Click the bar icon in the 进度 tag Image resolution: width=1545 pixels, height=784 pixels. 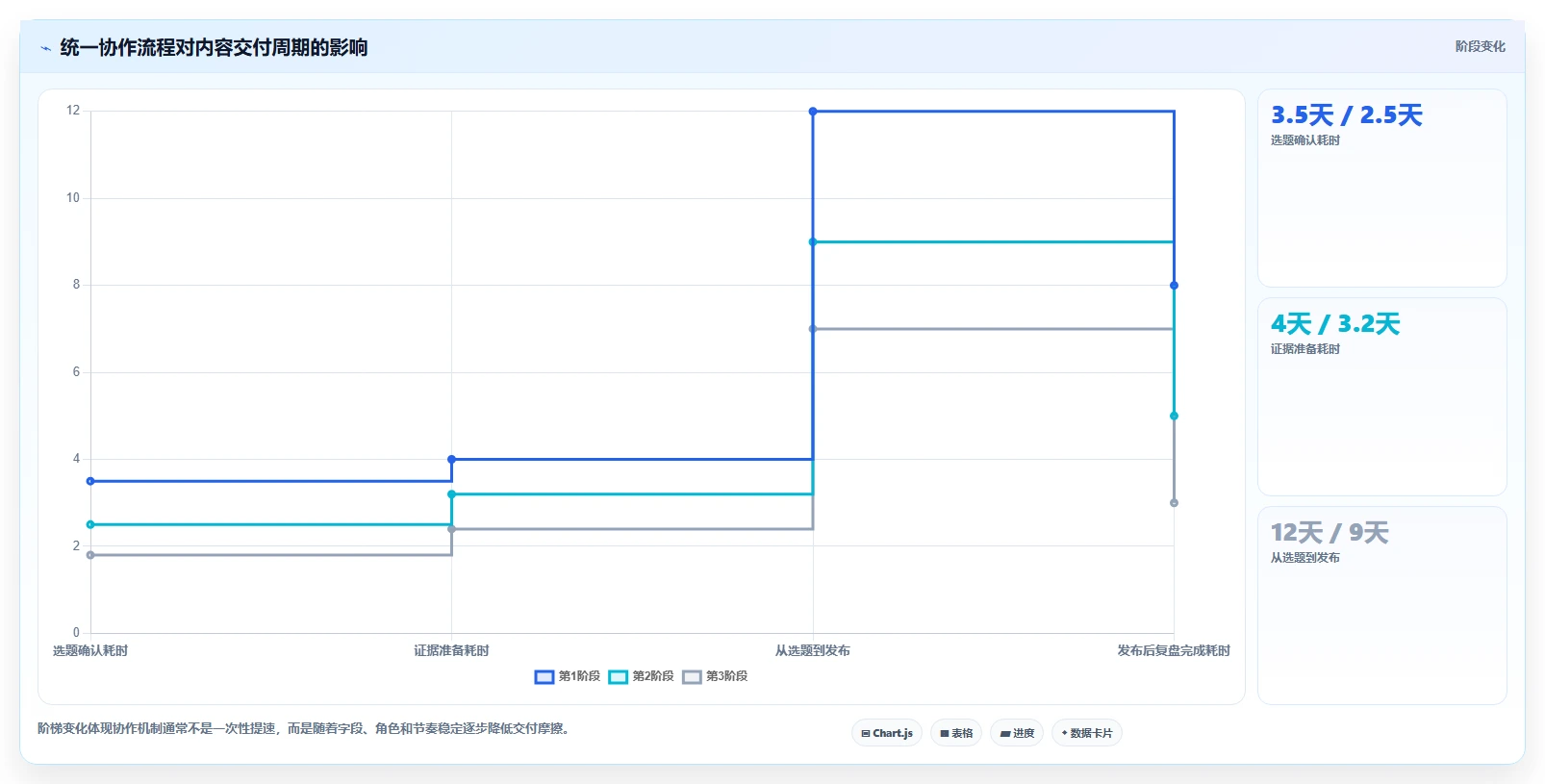coord(1005,733)
